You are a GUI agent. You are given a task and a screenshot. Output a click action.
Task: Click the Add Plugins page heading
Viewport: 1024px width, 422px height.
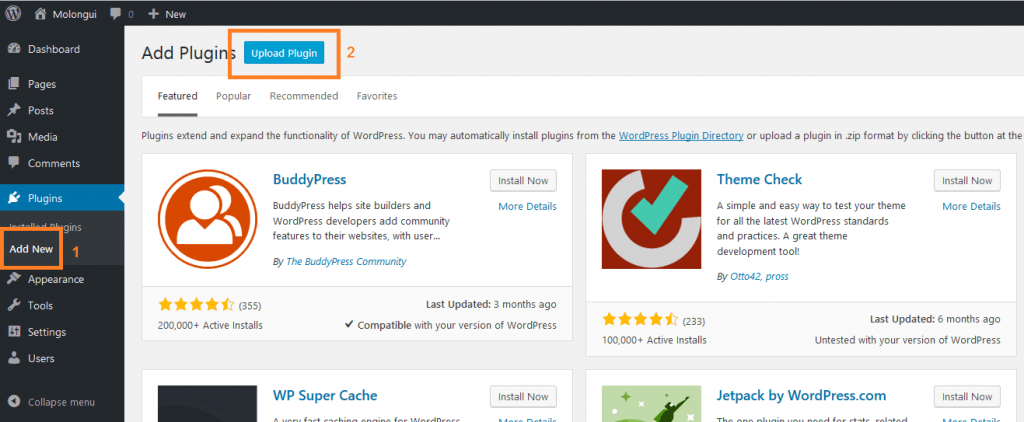(x=188, y=54)
